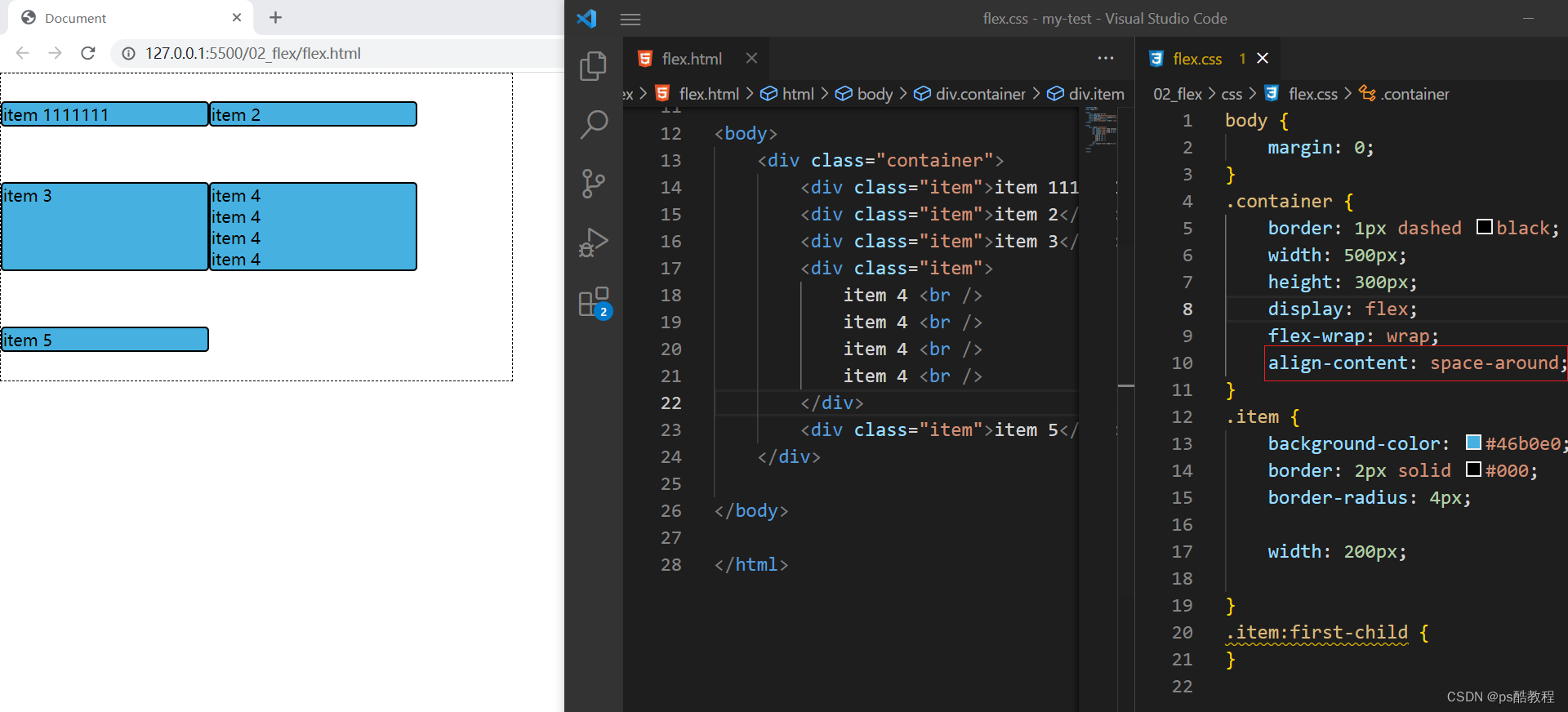The height and width of the screenshot is (712, 1568).
Task: Click the VS Code logo icon
Action: [586, 18]
